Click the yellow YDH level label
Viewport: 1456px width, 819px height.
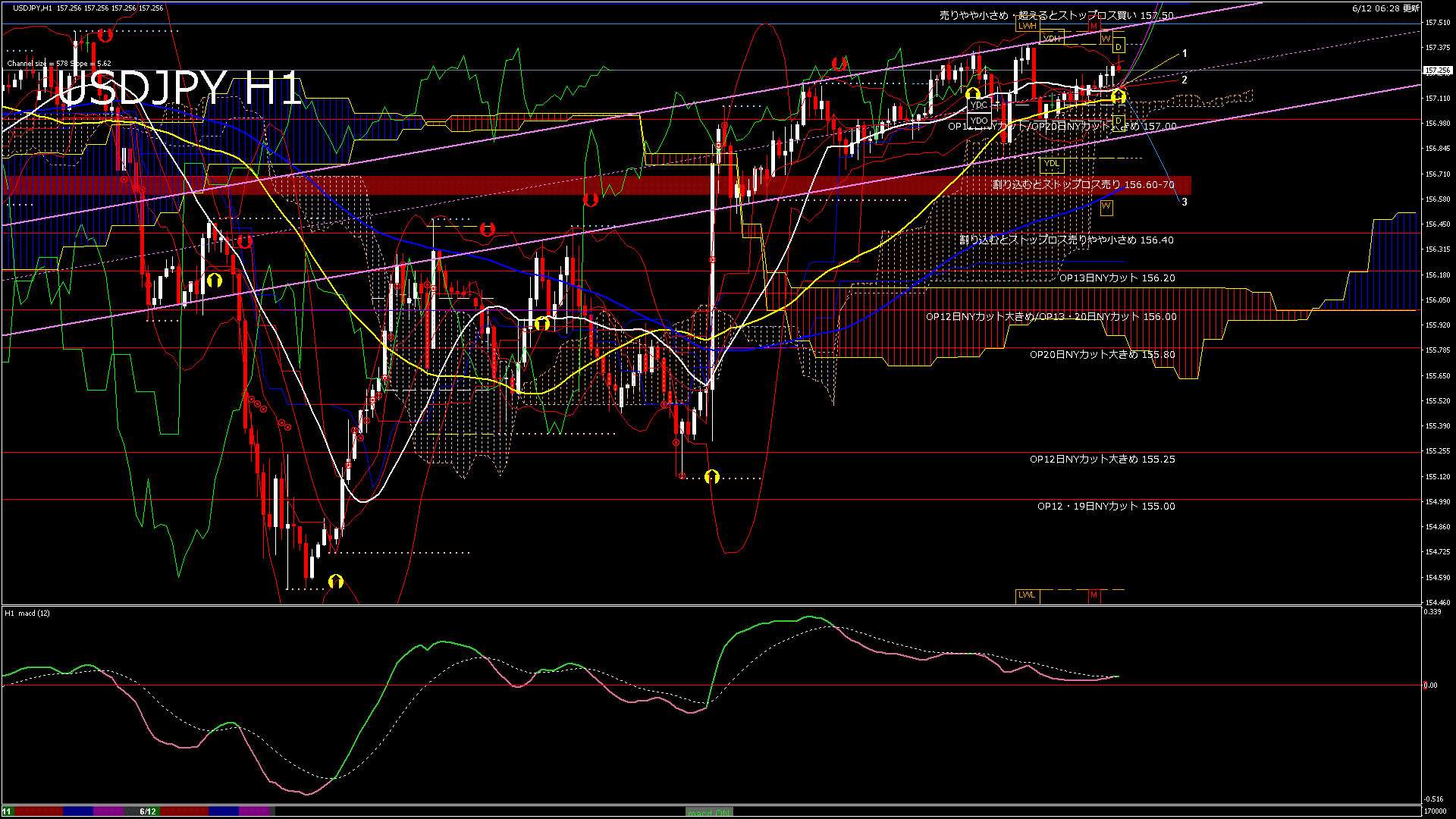pyautogui.click(x=1052, y=38)
